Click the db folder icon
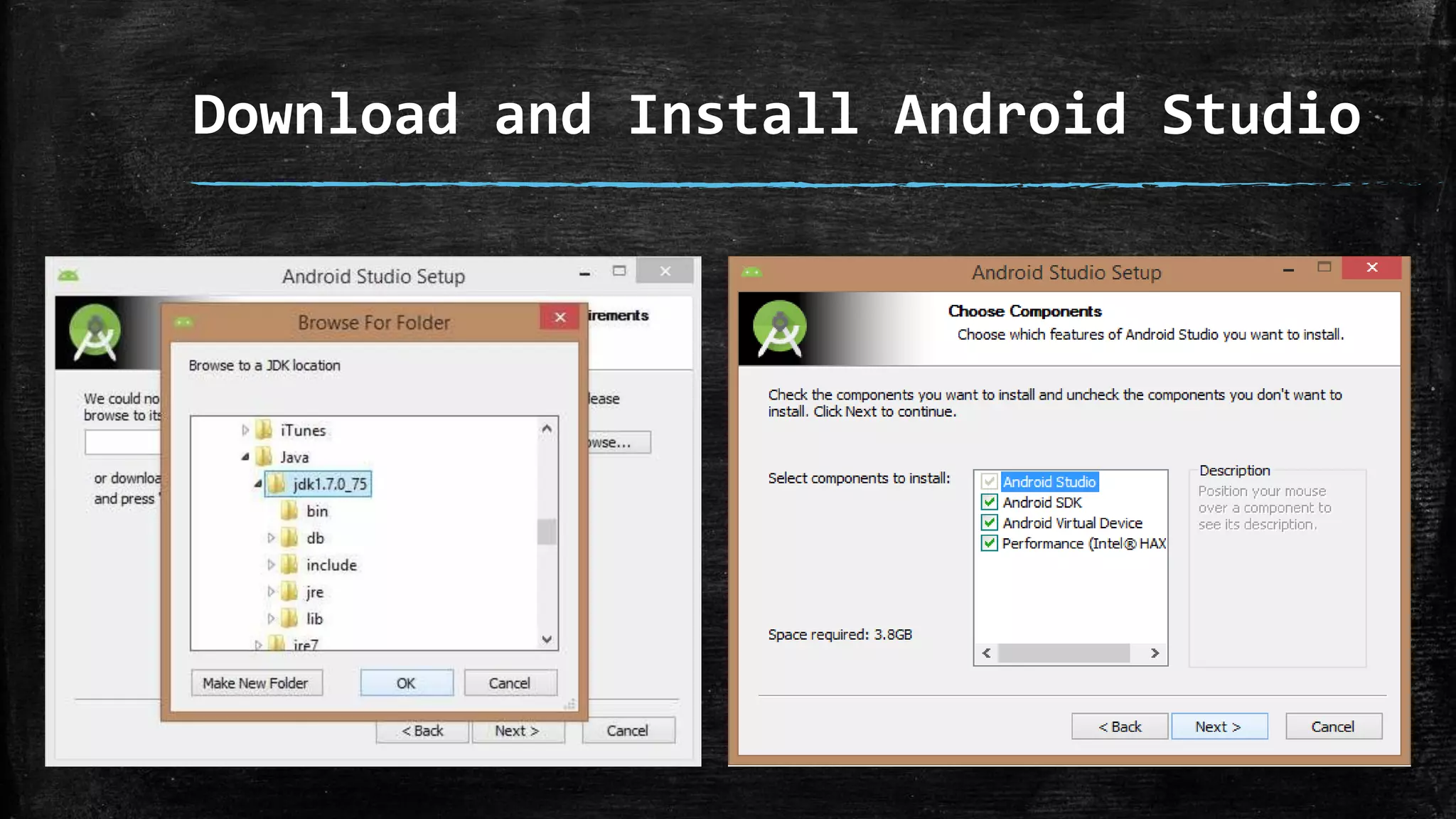 coord(289,537)
